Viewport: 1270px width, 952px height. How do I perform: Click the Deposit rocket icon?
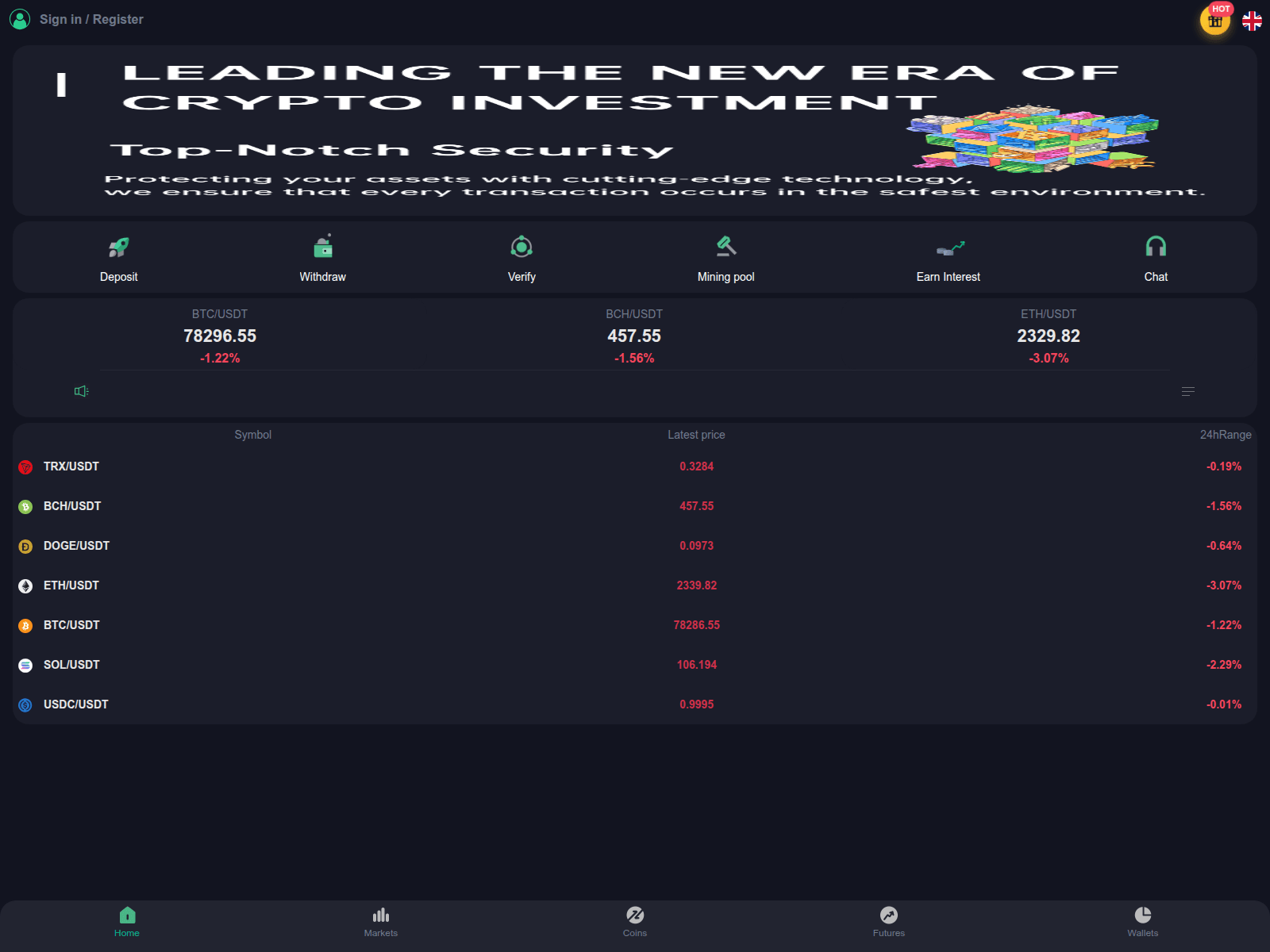(119, 248)
